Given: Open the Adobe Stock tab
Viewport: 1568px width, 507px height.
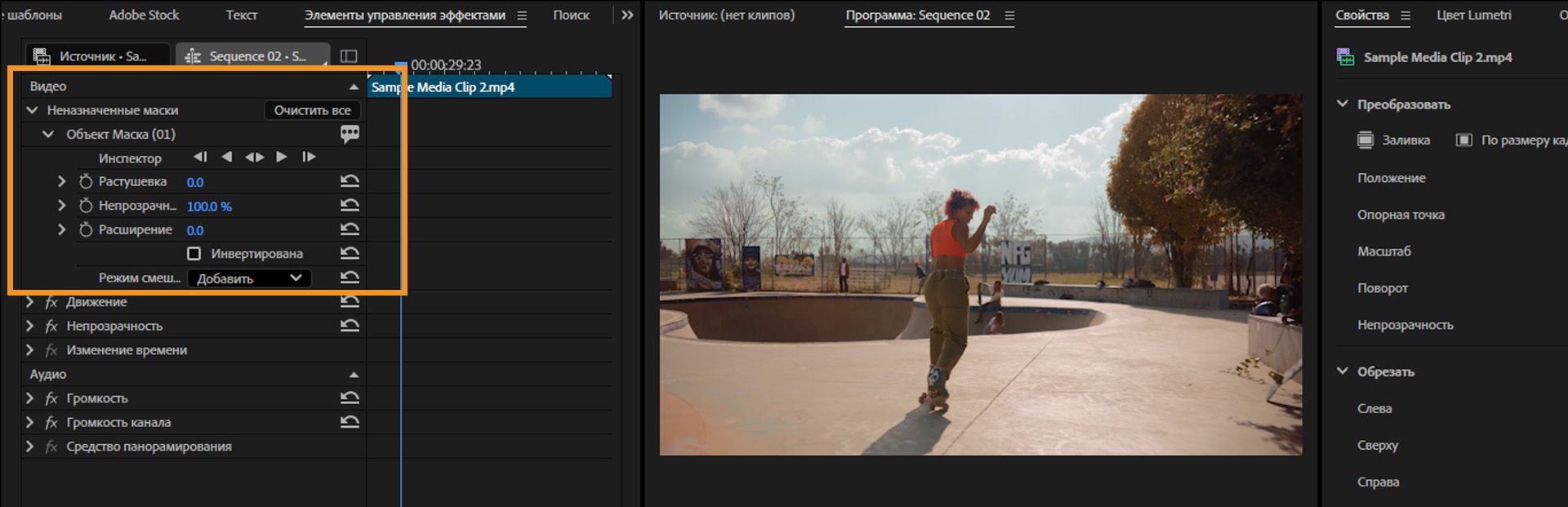Looking at the screenshot, I should pyautogui.click(x=144, y=15).
